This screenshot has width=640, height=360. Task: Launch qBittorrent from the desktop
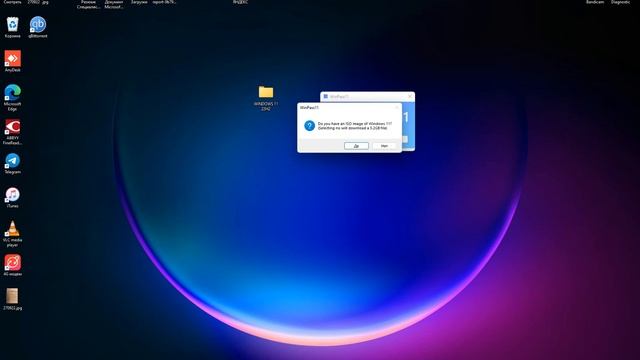(38, 27)
